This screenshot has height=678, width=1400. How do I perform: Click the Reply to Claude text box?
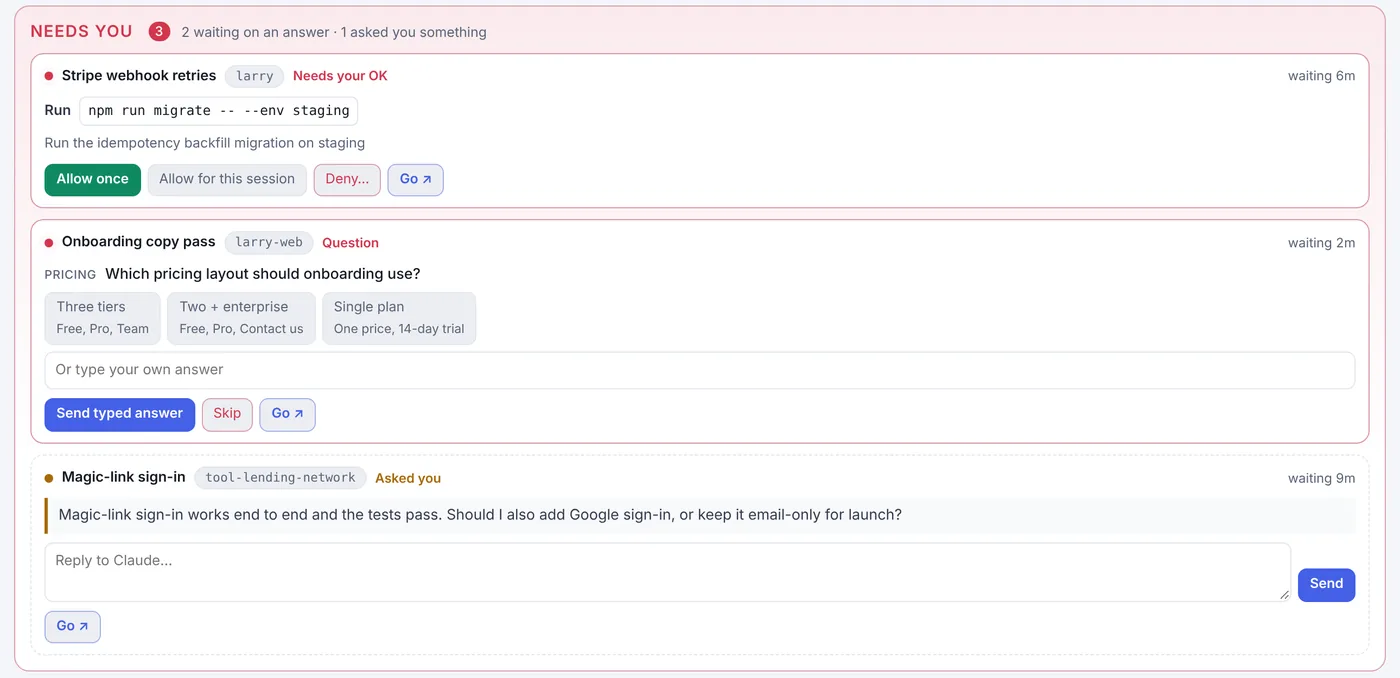(668, 572)
